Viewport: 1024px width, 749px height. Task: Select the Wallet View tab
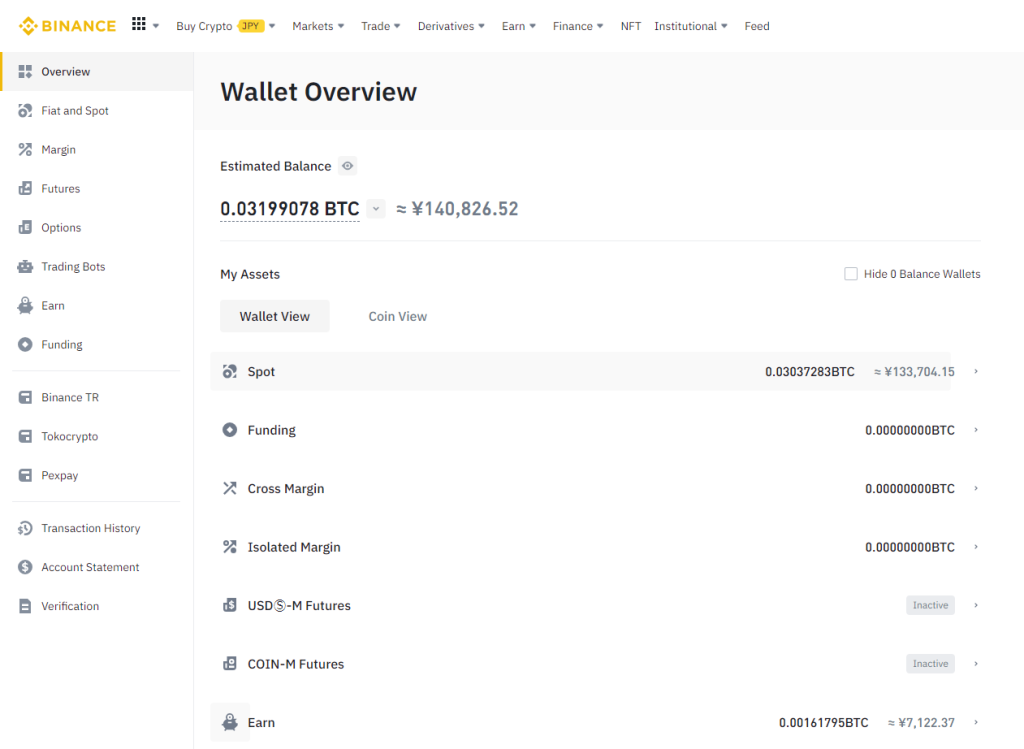point(274,316)
